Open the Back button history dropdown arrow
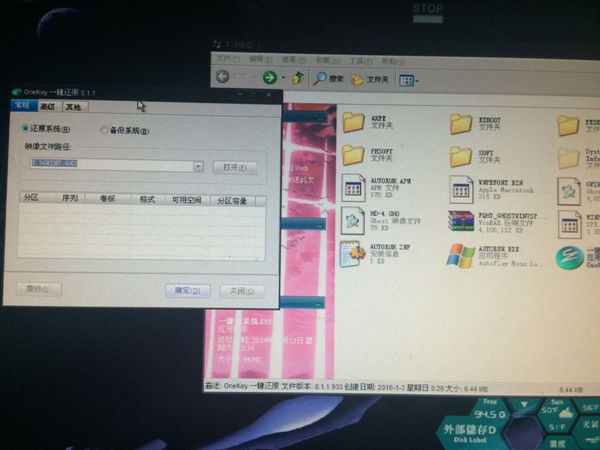600x450 pixels. coord(253,77)
